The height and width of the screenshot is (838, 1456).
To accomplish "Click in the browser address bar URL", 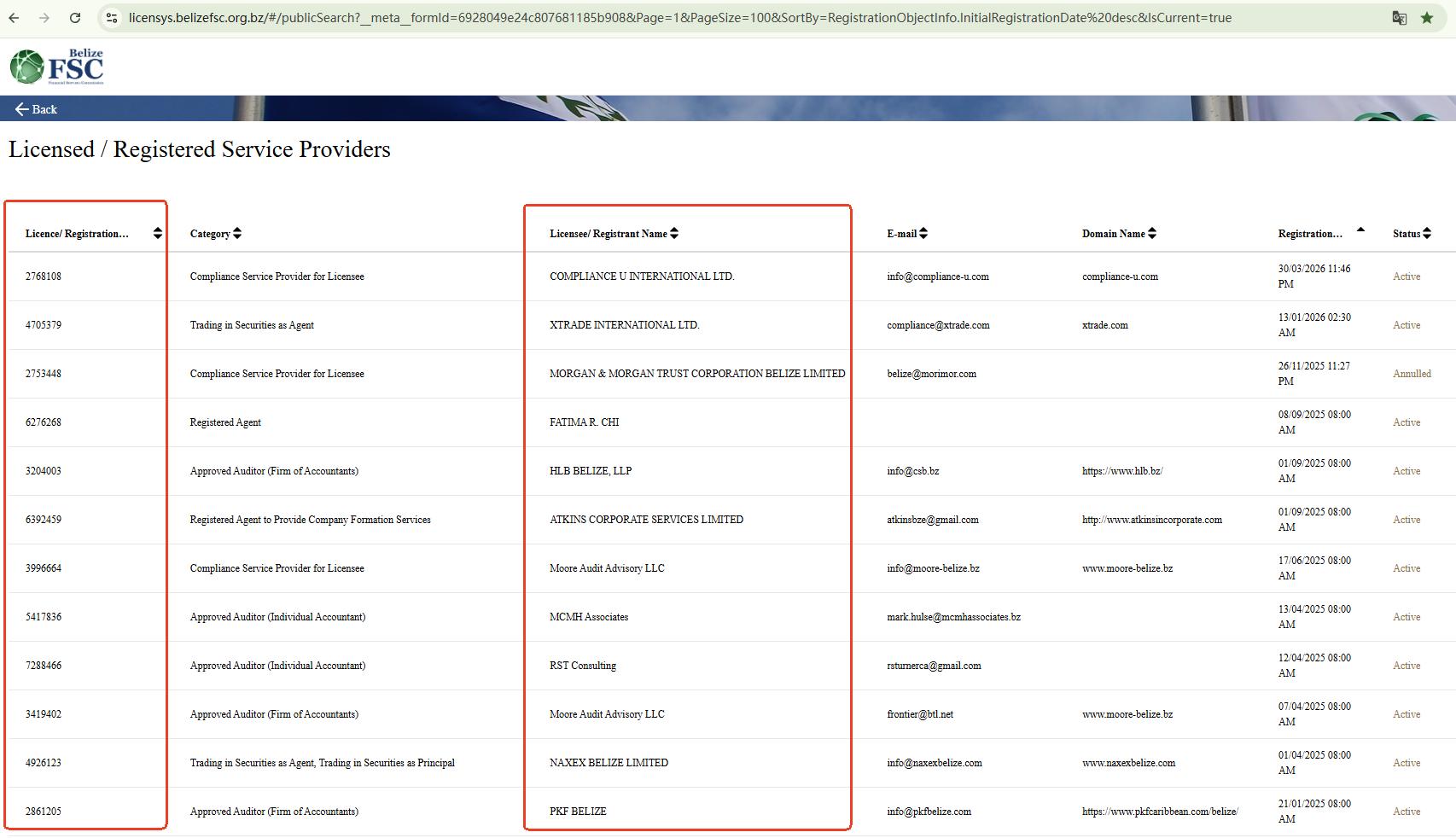I will tap(679, 18).
